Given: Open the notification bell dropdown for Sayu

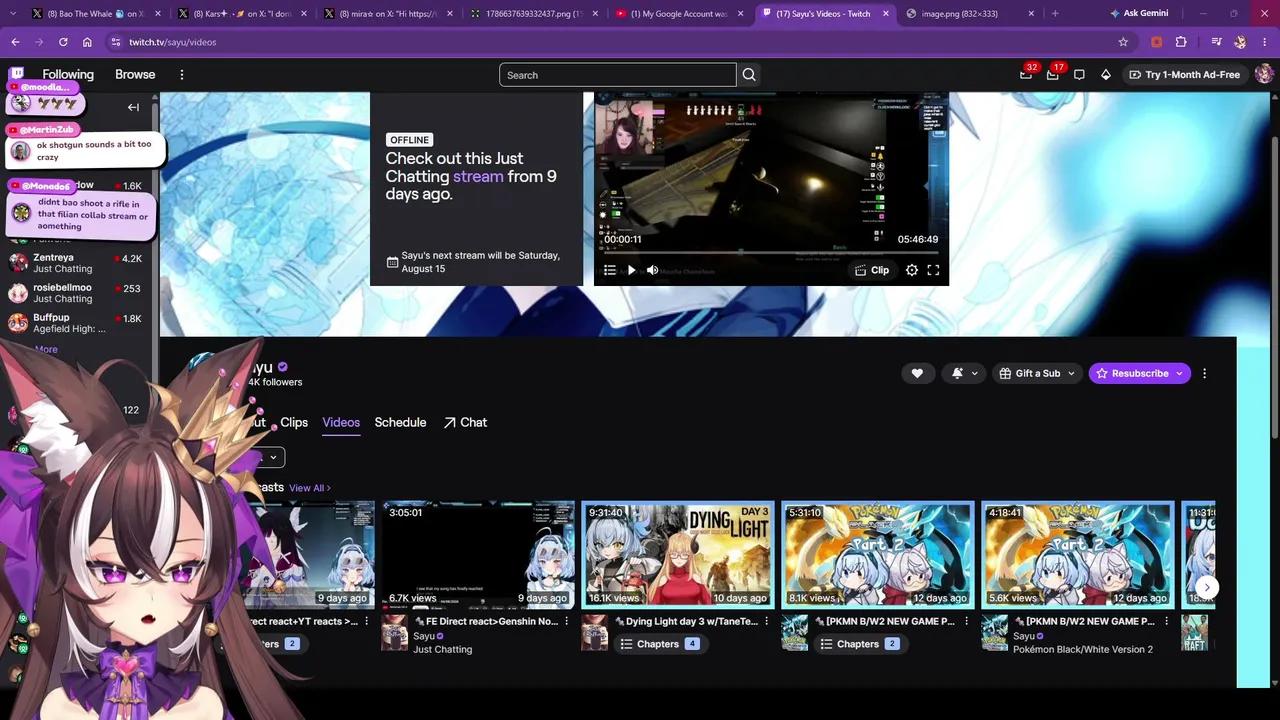Looking at the screenshot, I should [964, 373].
